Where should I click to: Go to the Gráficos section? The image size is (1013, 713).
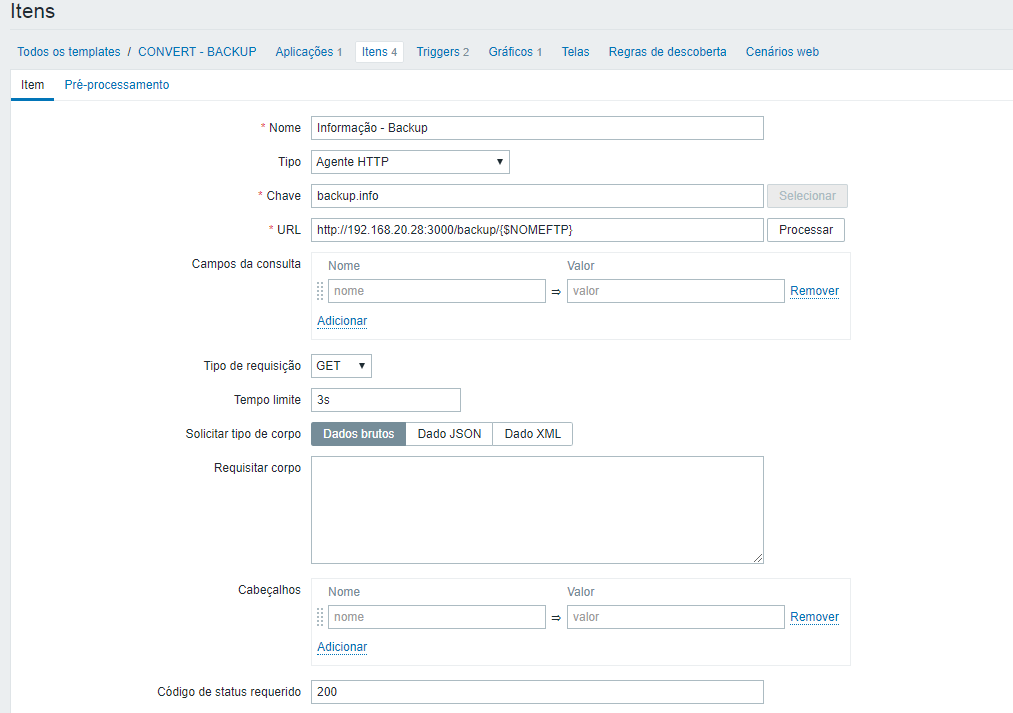[515, 52]
